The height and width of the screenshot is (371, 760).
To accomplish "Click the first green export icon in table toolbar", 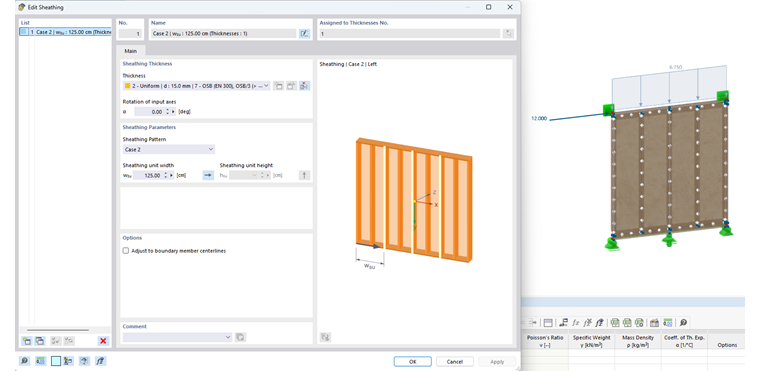I will (615, 323).
